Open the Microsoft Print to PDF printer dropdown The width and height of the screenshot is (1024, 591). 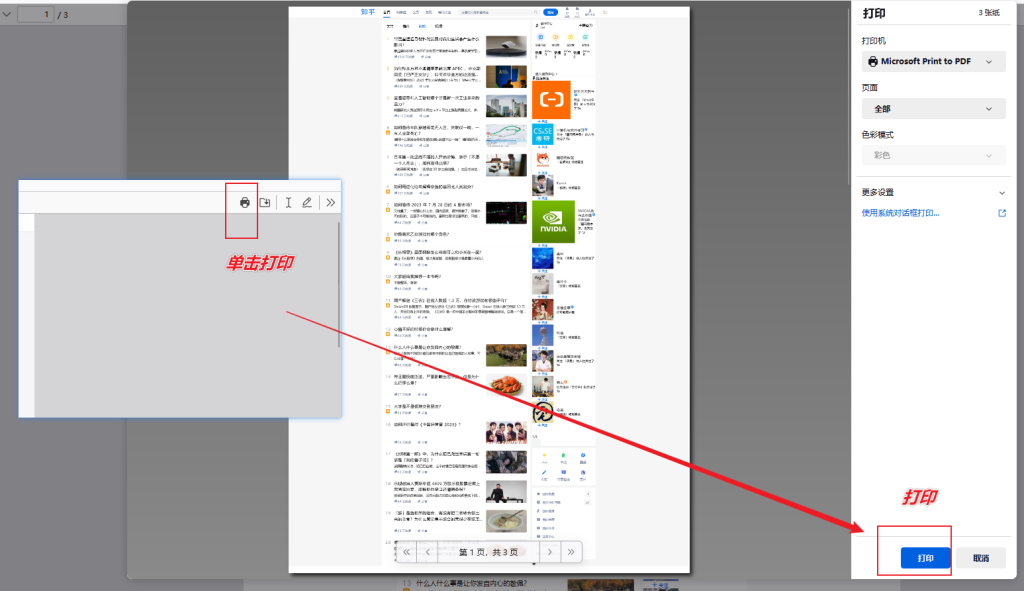[933, 62]
